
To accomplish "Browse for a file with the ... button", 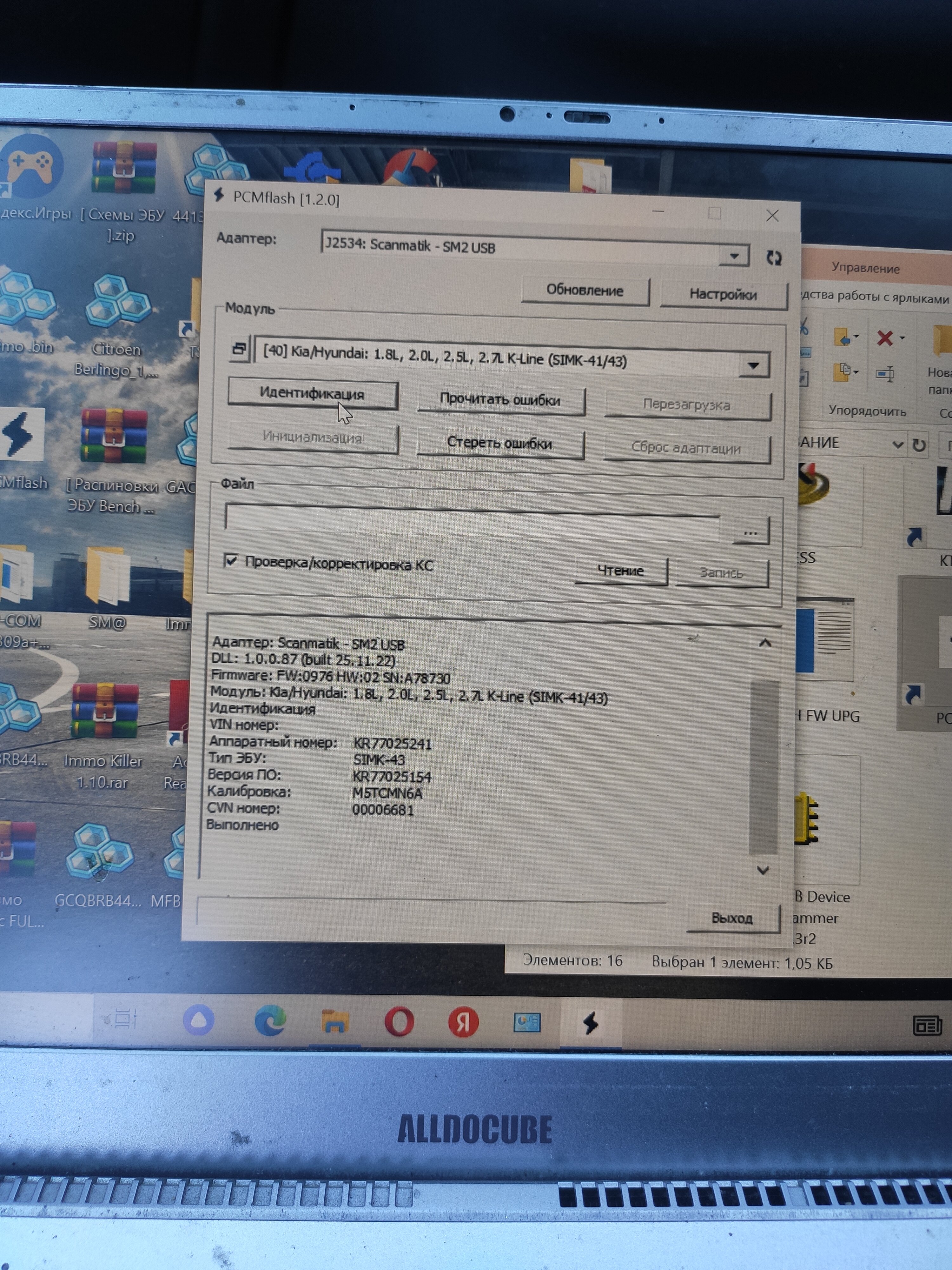I will (750, 532).
